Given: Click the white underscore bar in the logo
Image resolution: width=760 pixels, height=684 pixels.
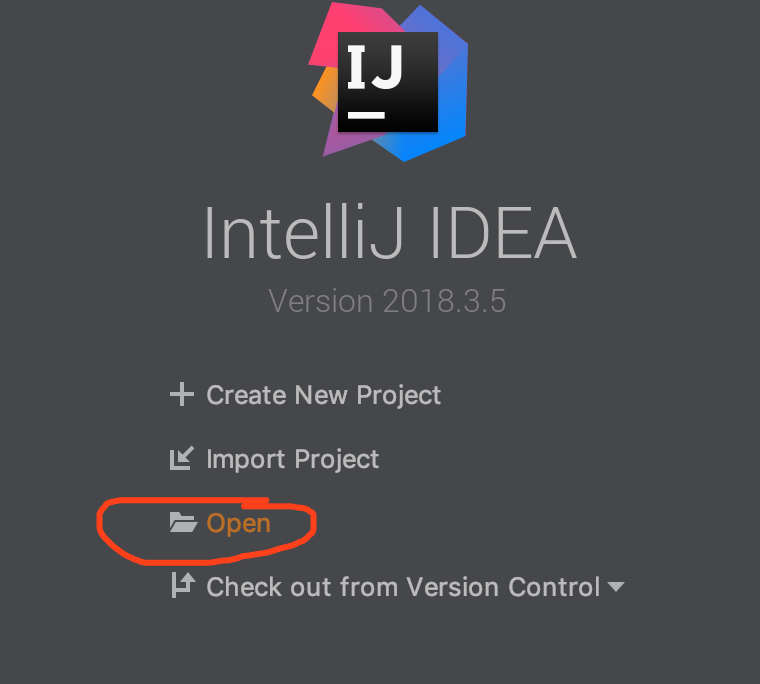Looking at the screenshot, I should pyautogui.click(x=366, y=115).
